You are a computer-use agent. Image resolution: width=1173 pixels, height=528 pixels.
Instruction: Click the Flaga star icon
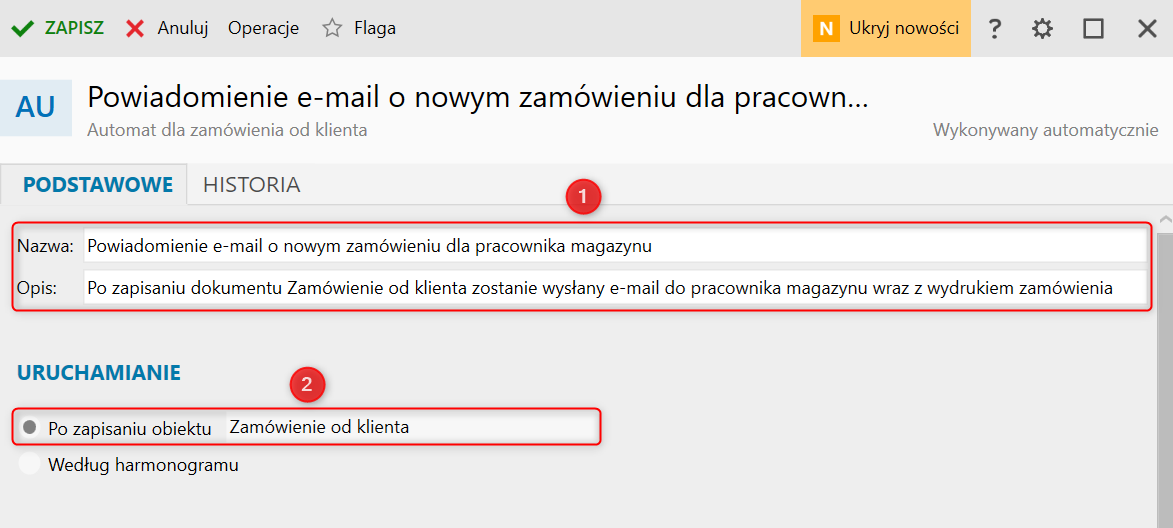(331, 28)
